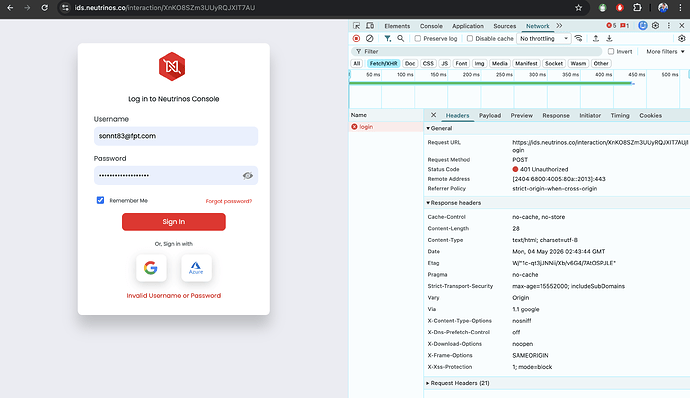Reload the current page
The height and width of the screenshot is (398, 690).
click(44, 7)
